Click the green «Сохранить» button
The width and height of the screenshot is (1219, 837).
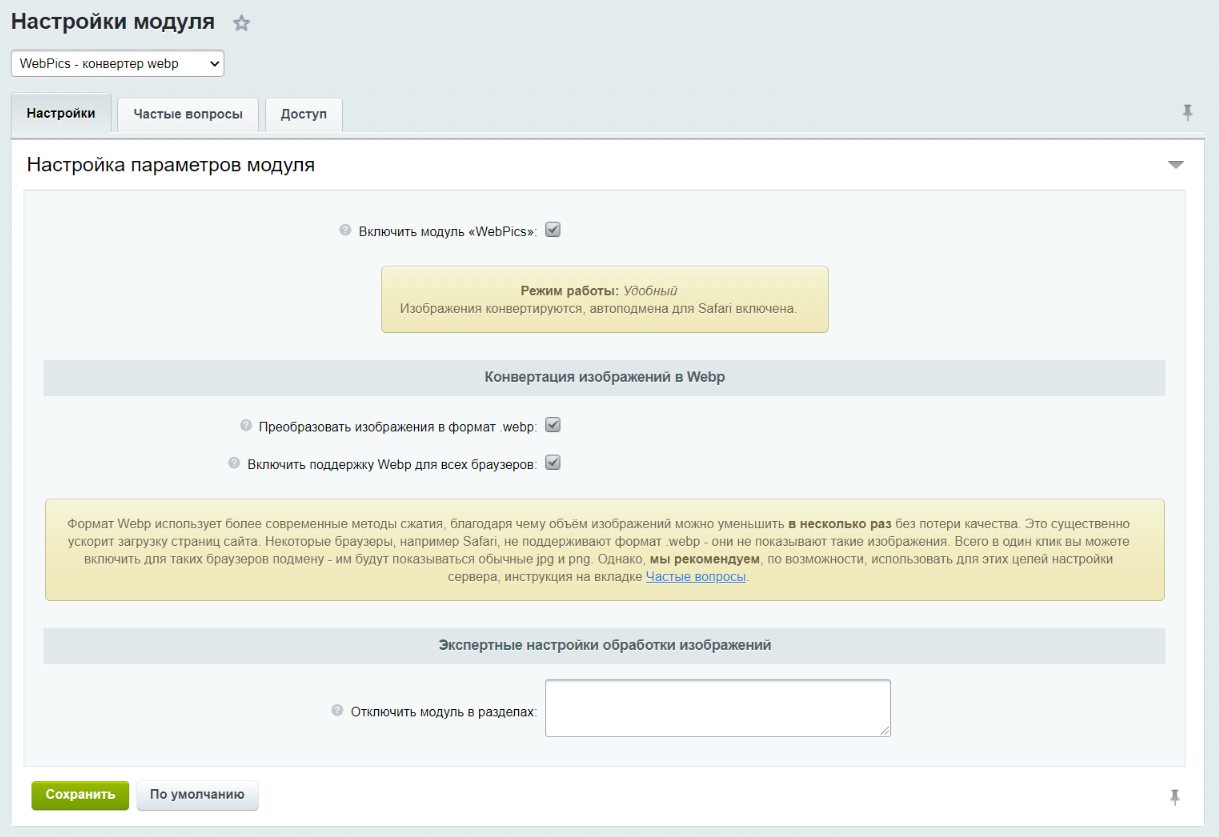80,795
